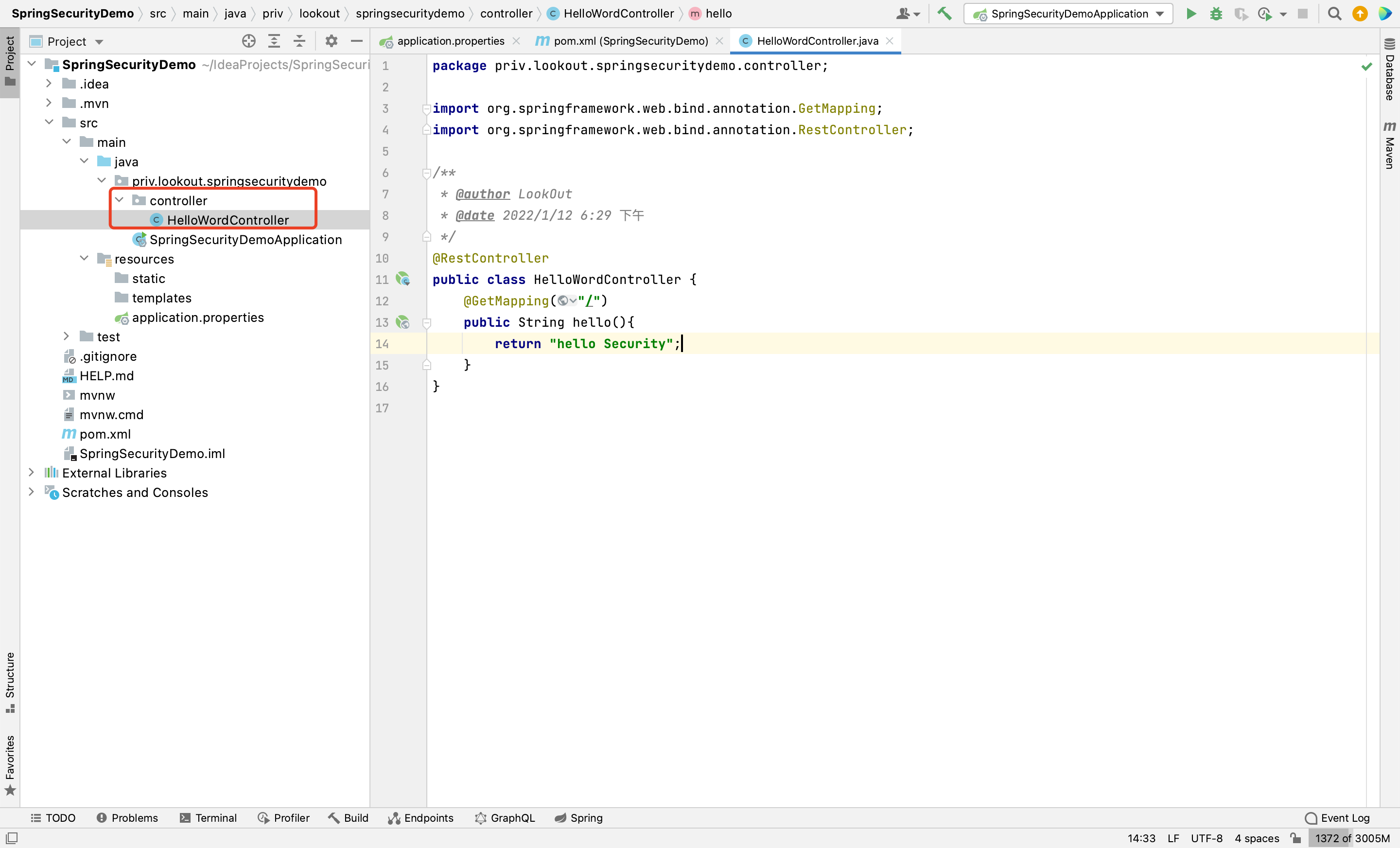This screenshot has height=848, width=1400.
Task: Run the application with green play icon
Action: click(1191, 14)
